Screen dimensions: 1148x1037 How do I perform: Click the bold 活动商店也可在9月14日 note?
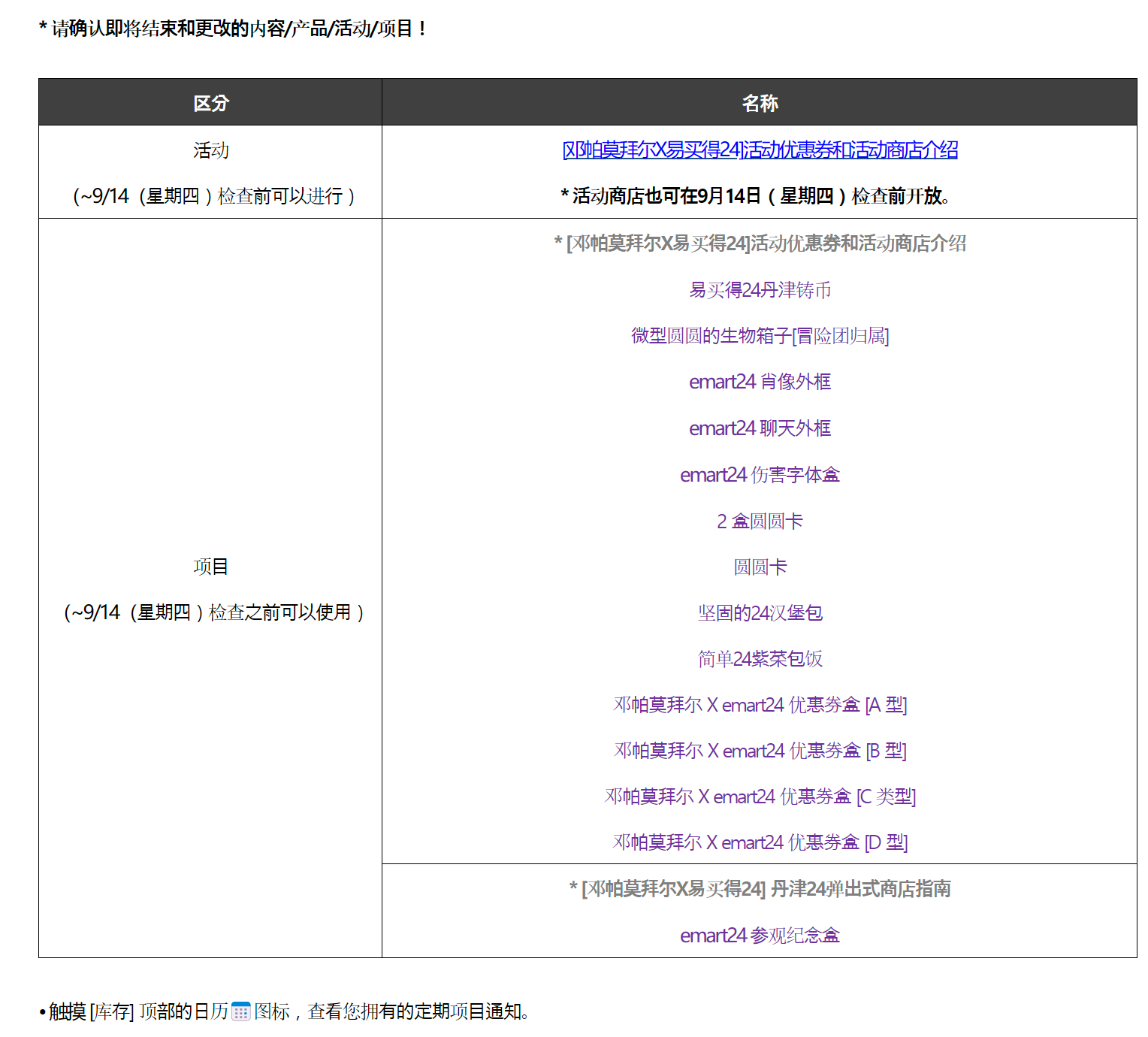756,196
